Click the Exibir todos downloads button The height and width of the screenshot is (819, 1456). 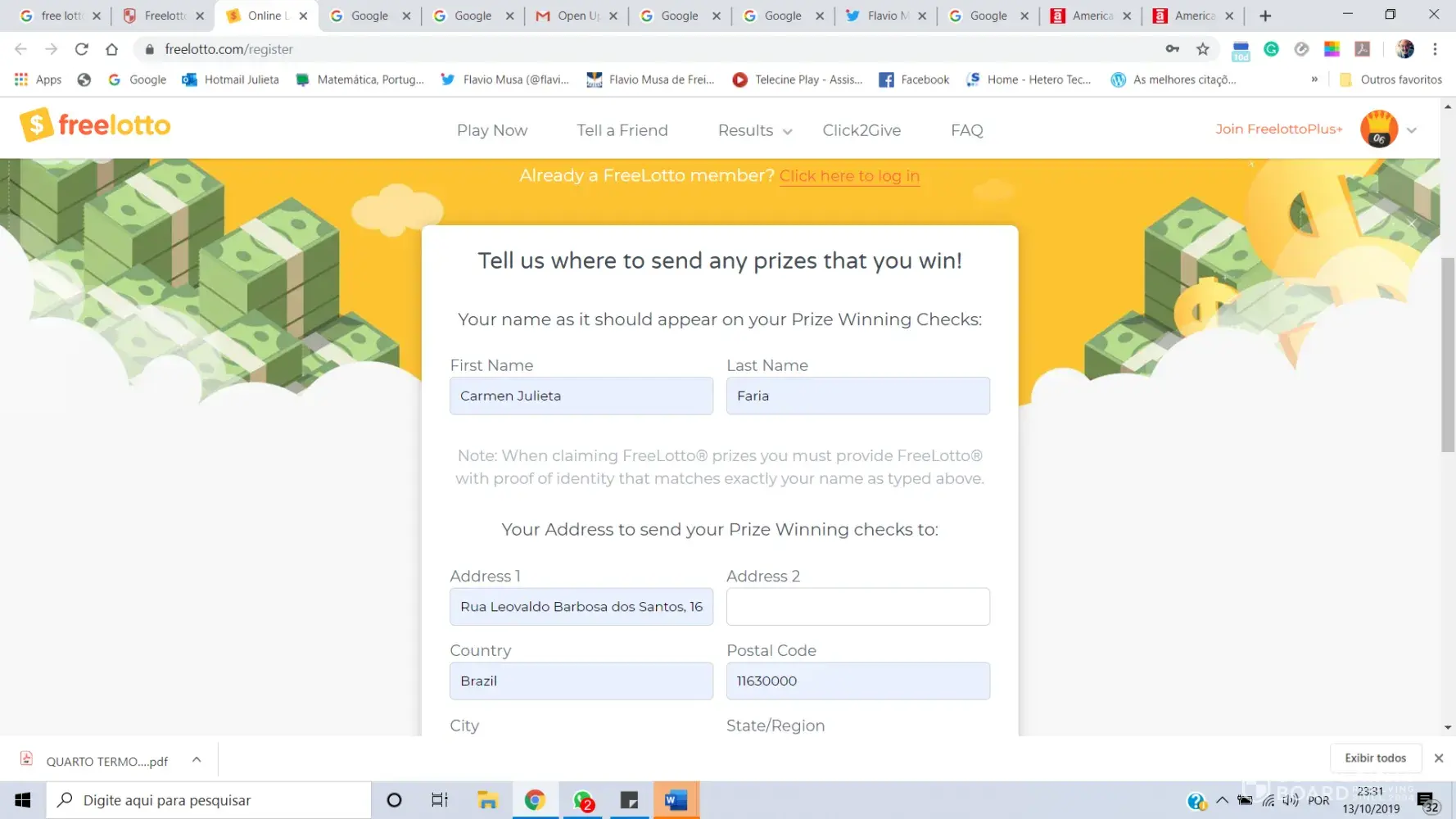(1376, 758)
